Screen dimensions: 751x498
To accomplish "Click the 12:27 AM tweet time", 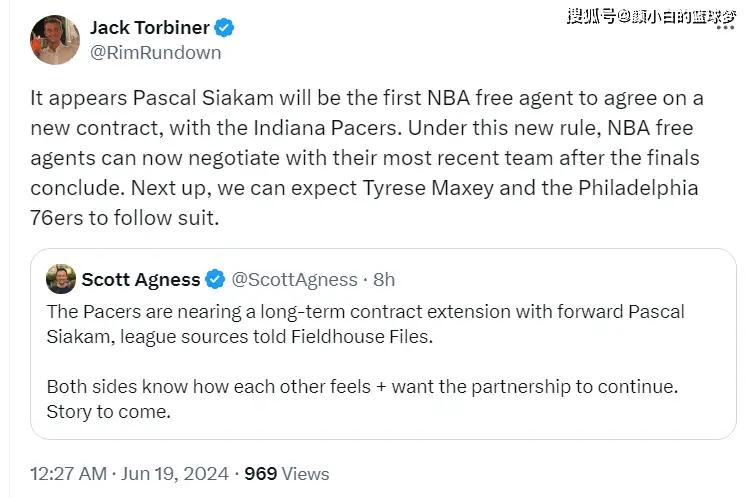I will [67, 473].
